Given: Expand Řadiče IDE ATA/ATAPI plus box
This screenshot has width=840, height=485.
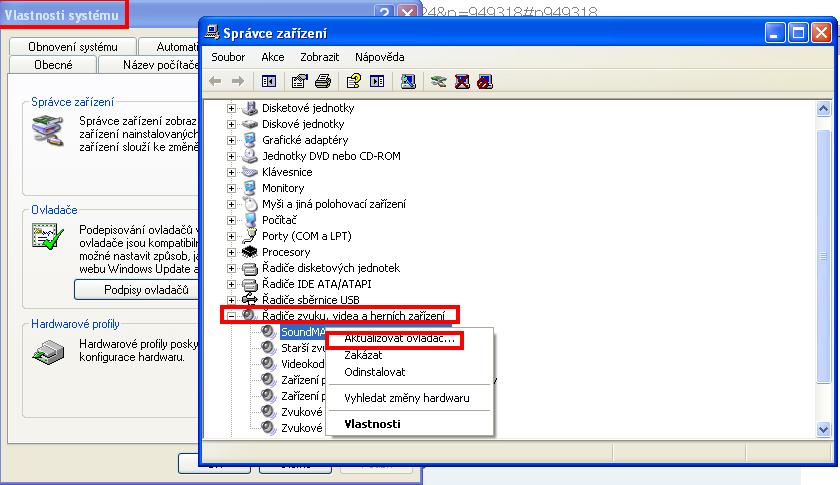Looking at the screenshot, I should [231, 284].
